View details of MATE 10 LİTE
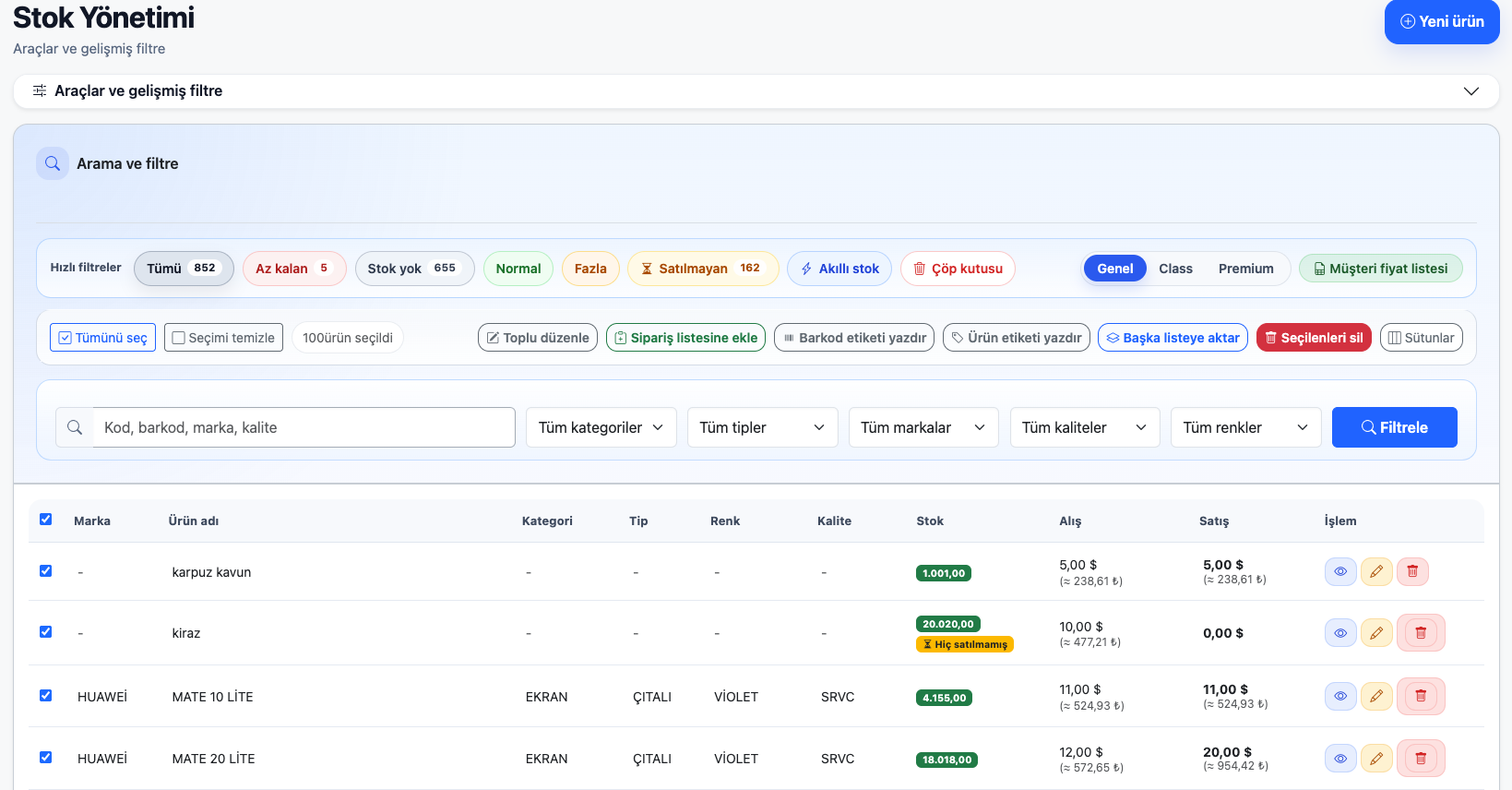1512x790 pixels. [x=1340, y=696]
